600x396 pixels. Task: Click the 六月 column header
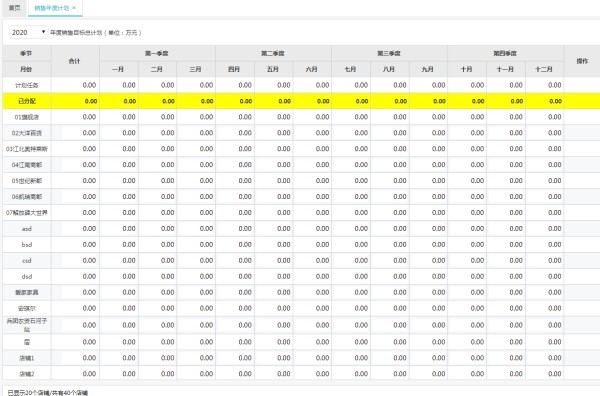coord(311,69)
